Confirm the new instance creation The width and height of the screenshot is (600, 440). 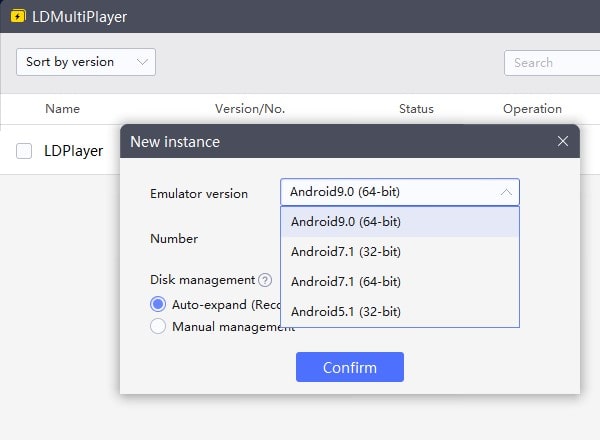pyautogui.click(x=350, y=367)
